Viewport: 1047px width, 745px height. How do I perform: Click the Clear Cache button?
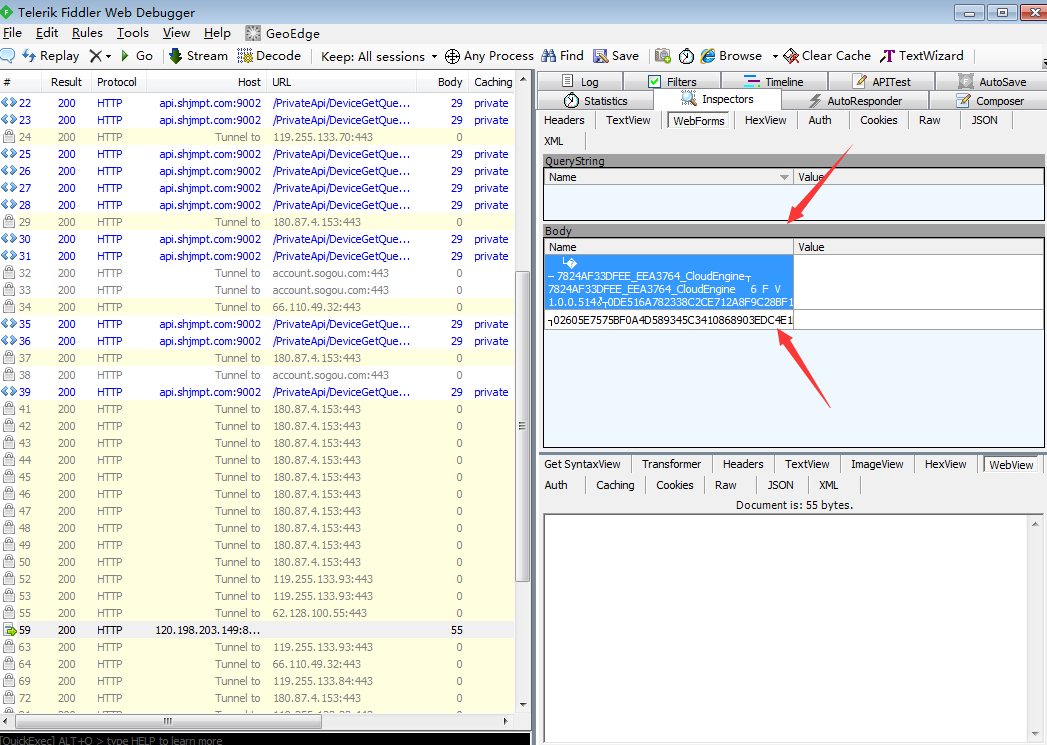click(x=827, y=56)
